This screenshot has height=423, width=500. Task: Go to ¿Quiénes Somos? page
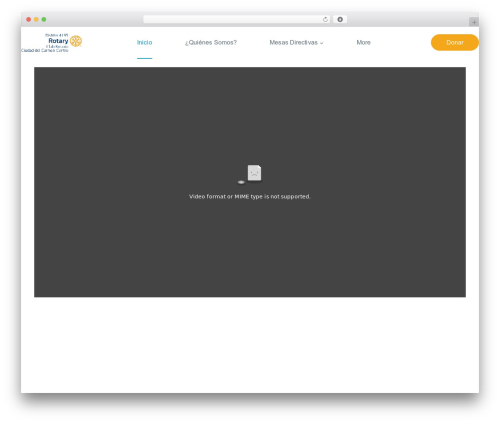click(x=211, y=42)
